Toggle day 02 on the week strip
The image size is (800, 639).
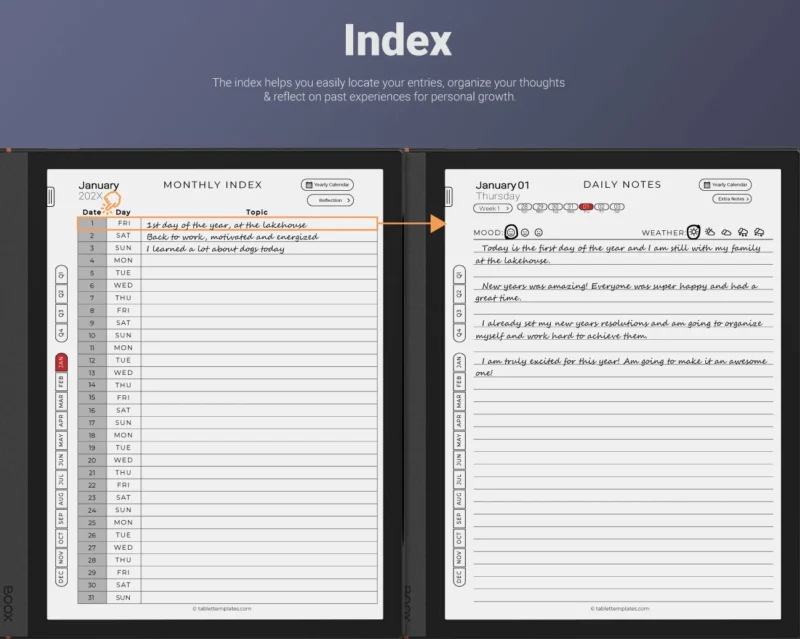click(601, 206)
